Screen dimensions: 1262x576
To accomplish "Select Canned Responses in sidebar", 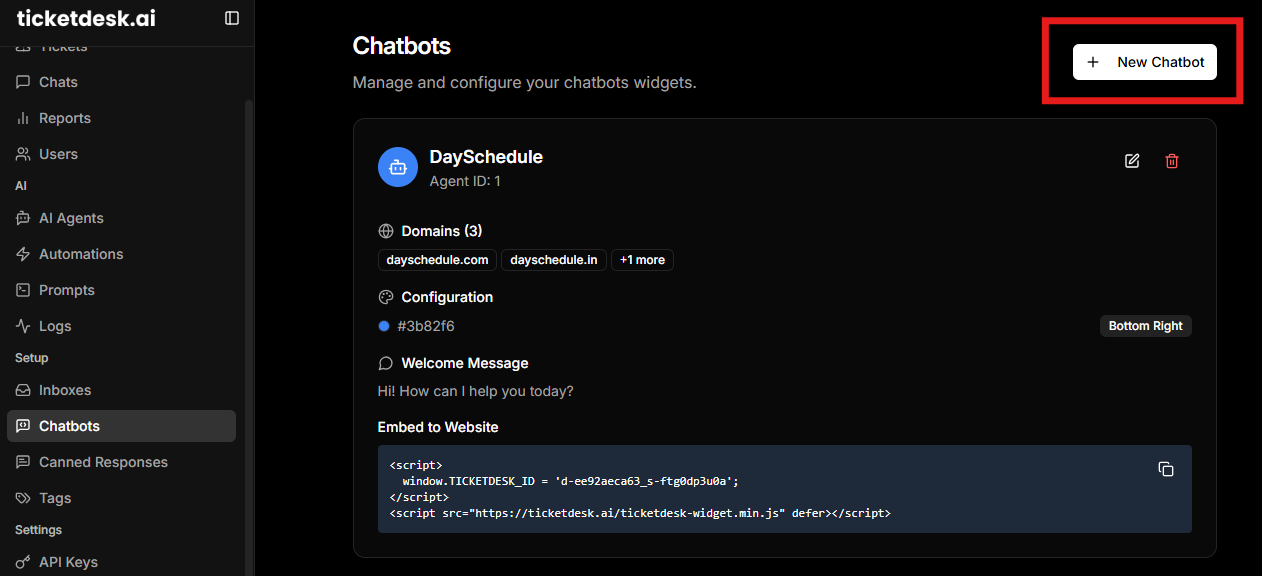I will coord(102,462).
